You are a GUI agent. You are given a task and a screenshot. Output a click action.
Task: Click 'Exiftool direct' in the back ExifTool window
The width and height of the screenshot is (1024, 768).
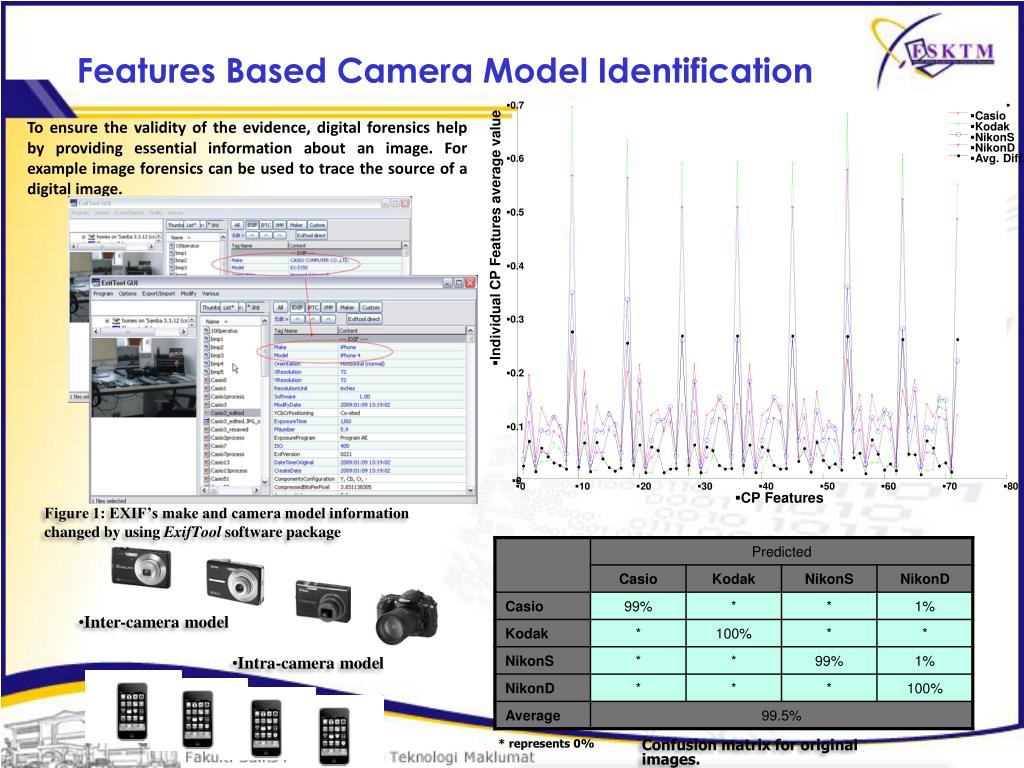[311, 235]
